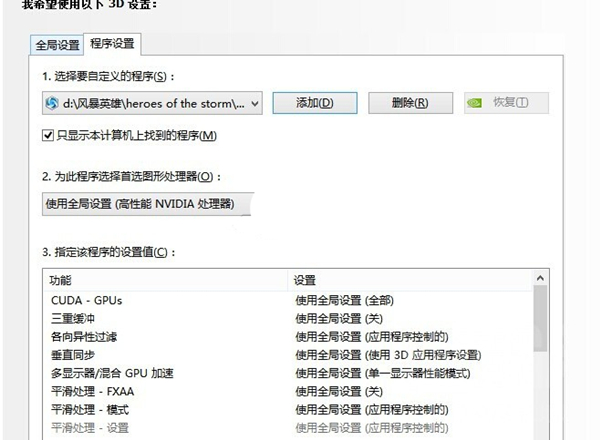Toggle the show only programs on this computer checkbox
Image resolution: width=600 pixels, height=440 pixels.
[x=48, y=135]
